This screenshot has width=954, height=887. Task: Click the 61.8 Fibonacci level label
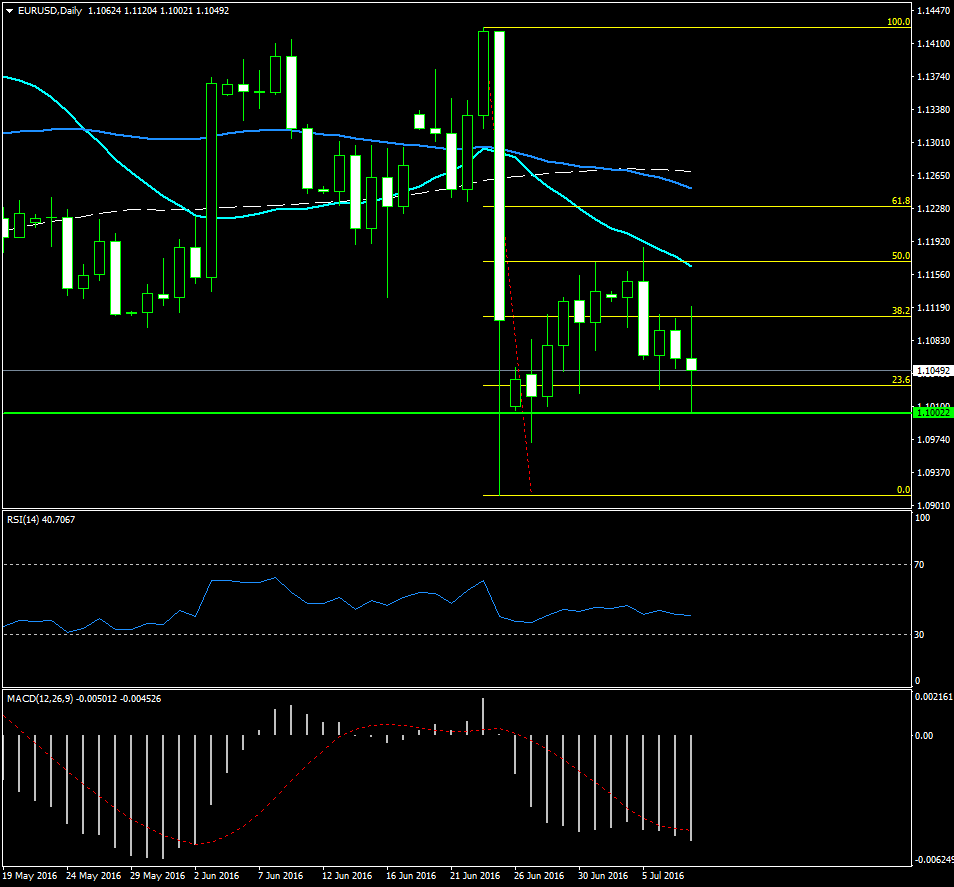[900, 201]
